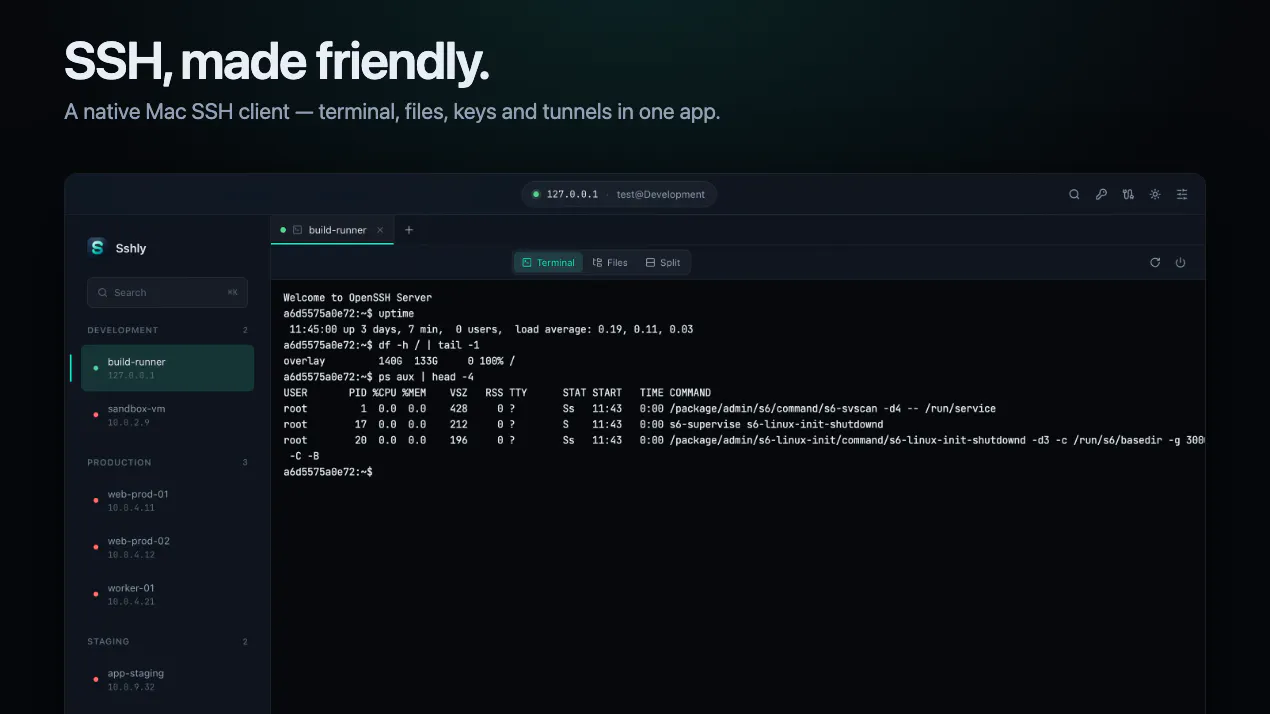Close the build-runner tab
The height and width of the screenshot is (714, 1270).
point(380,230)
